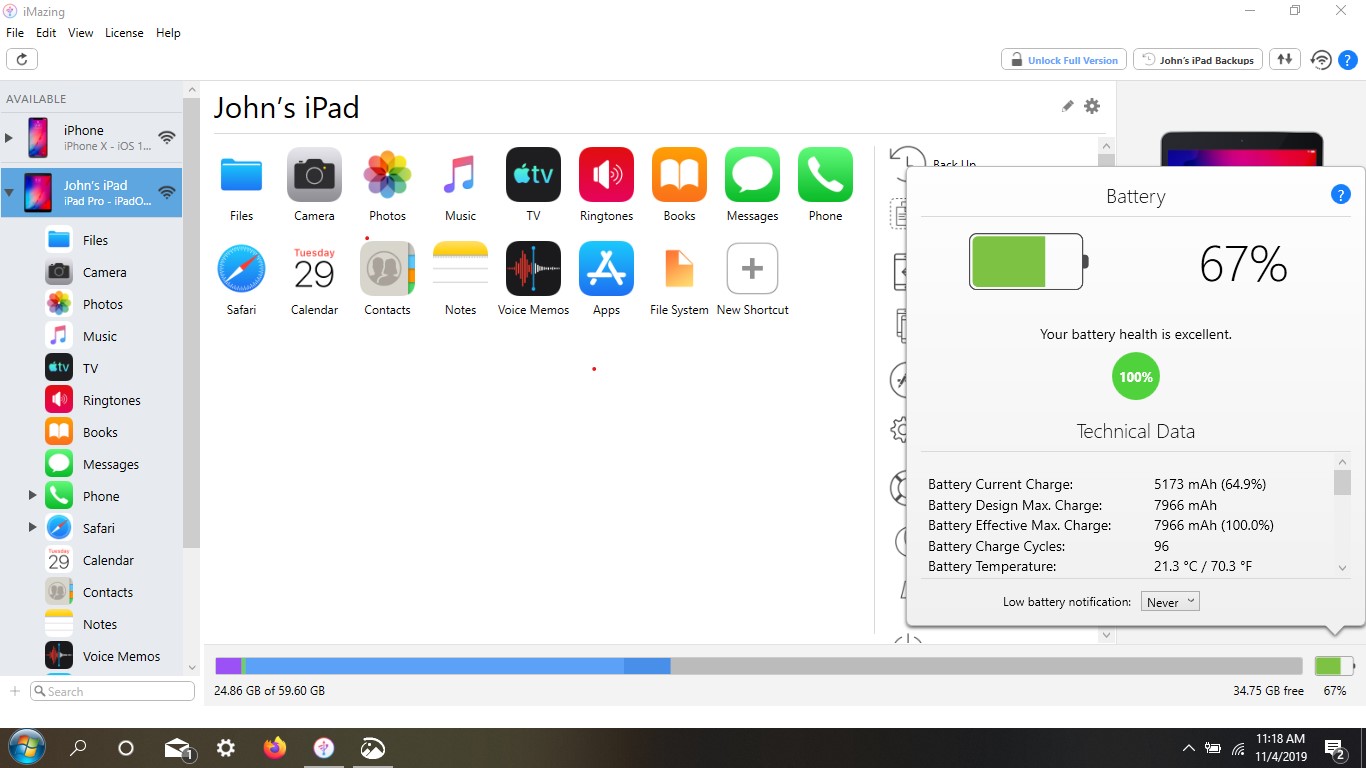Click the sidebar vertical scrollbar
Image resolution: width=1366 pixels, height=768 pixels.
(x=191, y=322)
